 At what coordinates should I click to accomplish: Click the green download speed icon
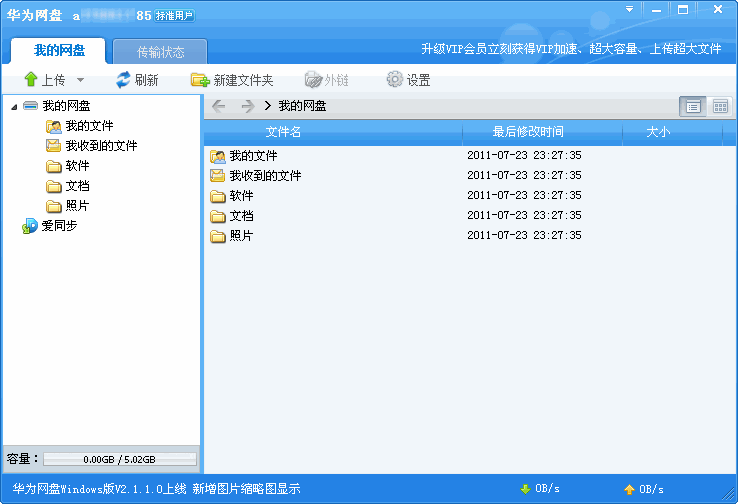525,489
